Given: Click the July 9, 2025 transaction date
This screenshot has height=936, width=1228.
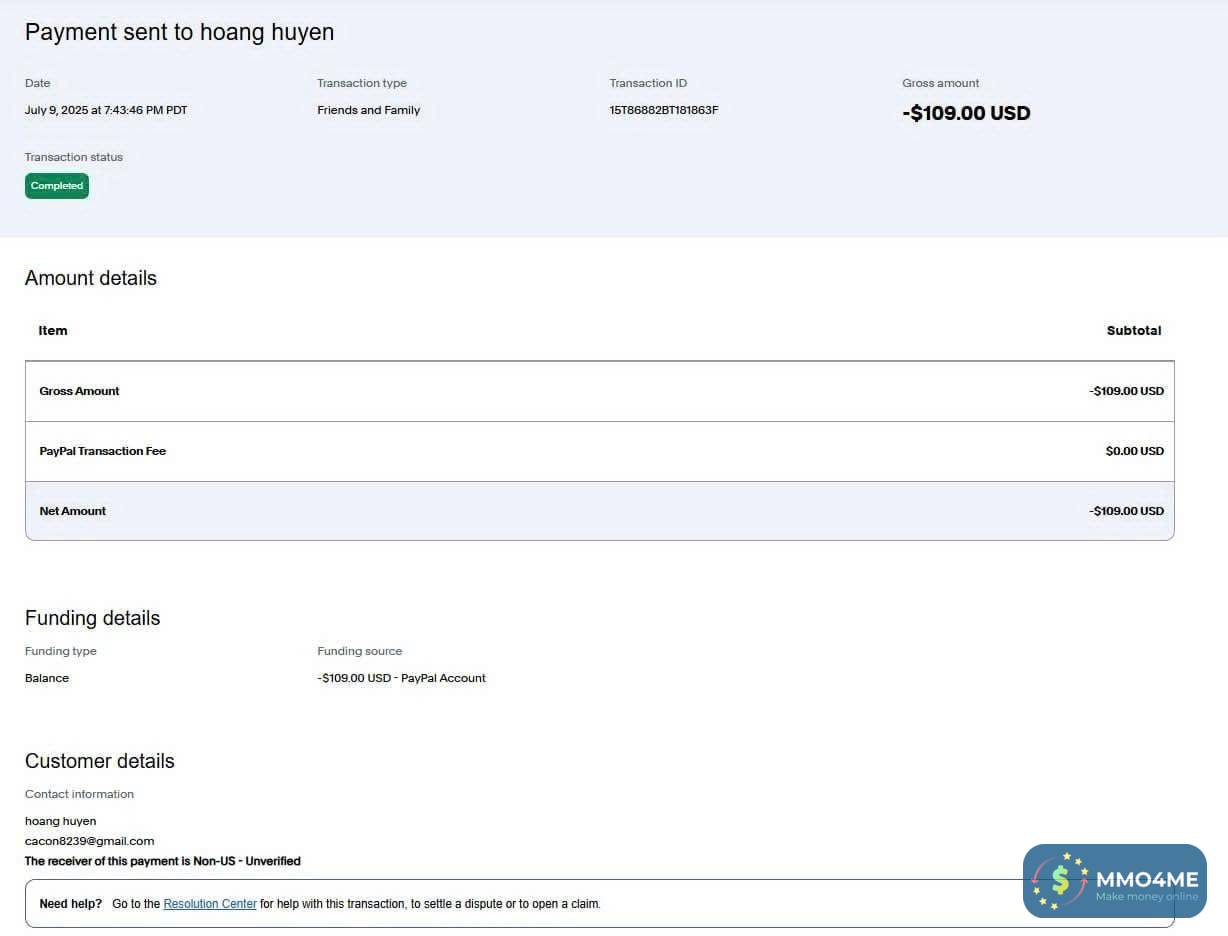Looking at the screenshot, I should click(106, 110).
